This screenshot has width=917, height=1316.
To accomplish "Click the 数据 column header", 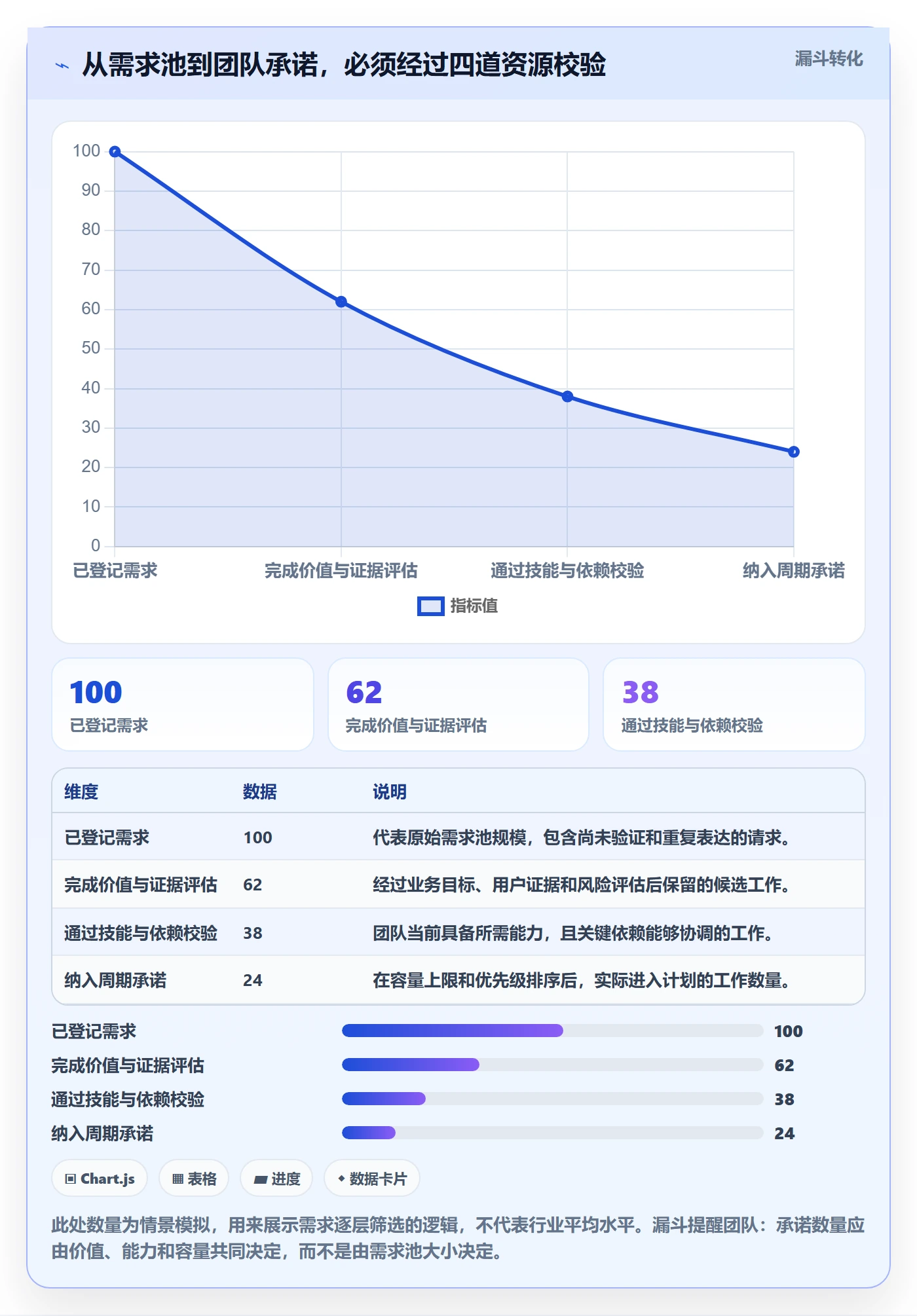I will click(x=259, y=792).
